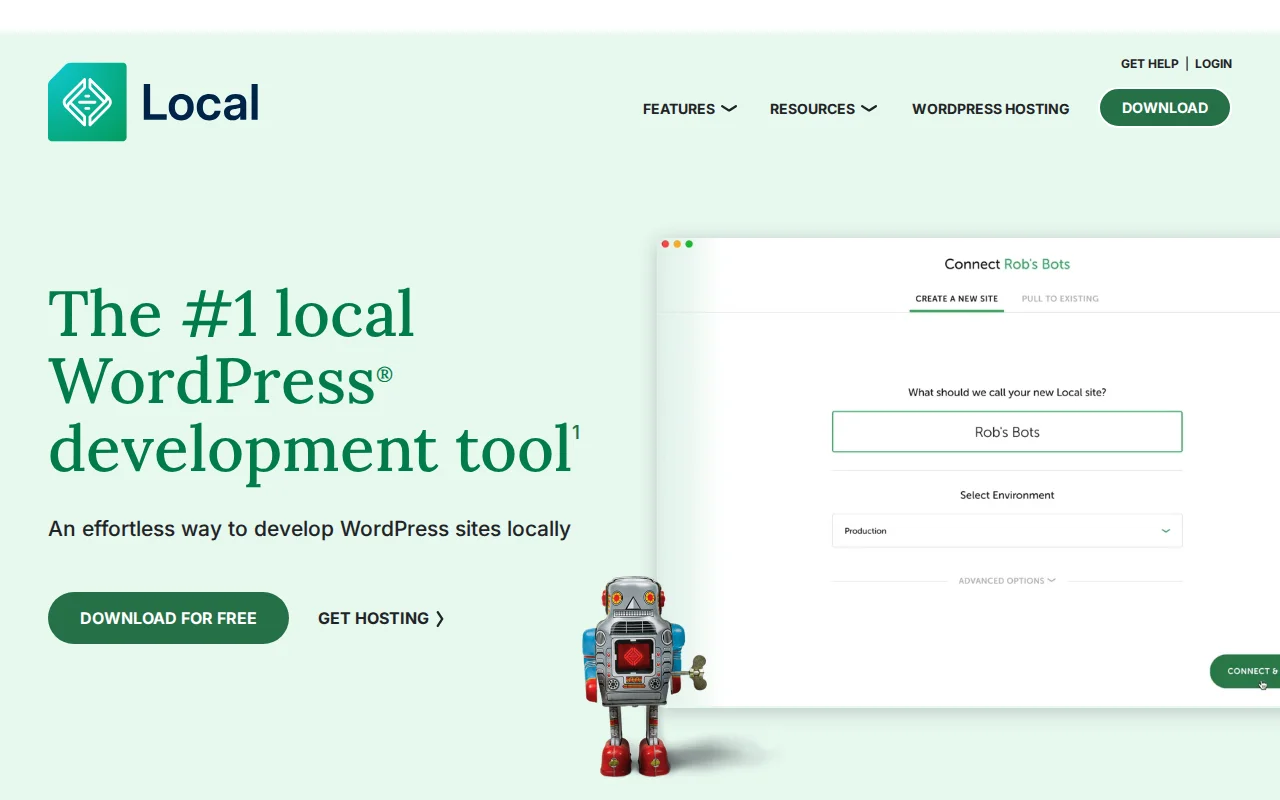Screen dimensions: 1280x800
Task: Open the GET HELP link
Action: point(1149,63)
